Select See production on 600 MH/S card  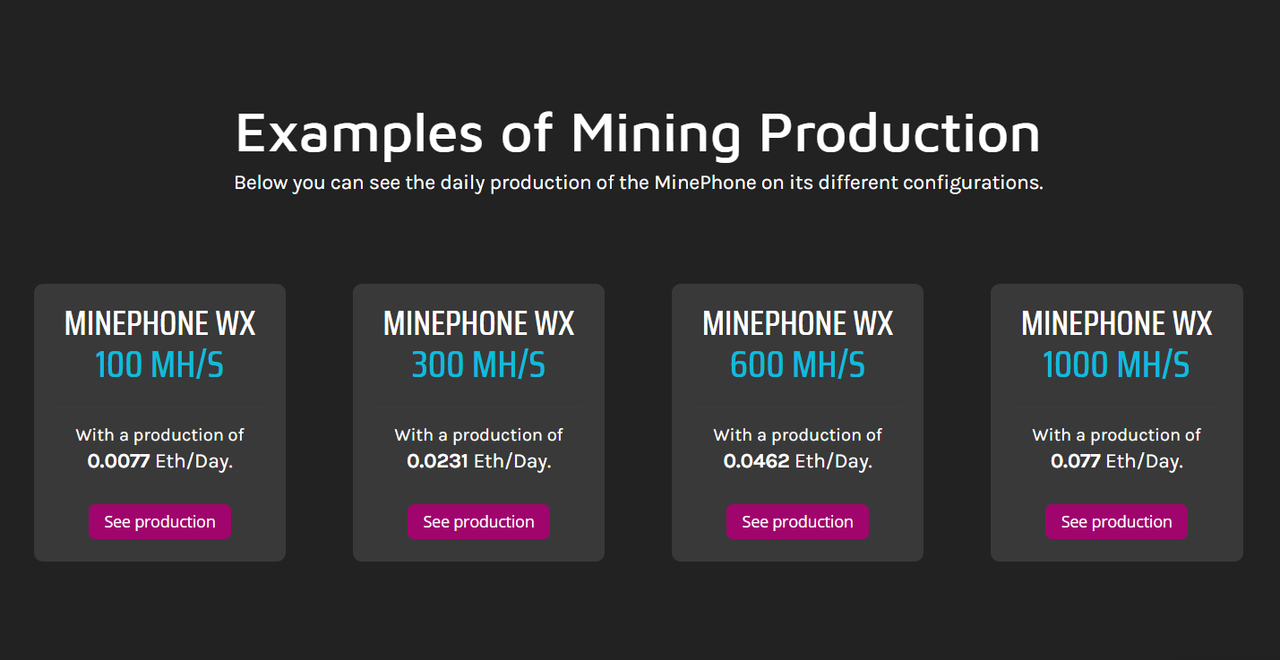coord(797,522)
